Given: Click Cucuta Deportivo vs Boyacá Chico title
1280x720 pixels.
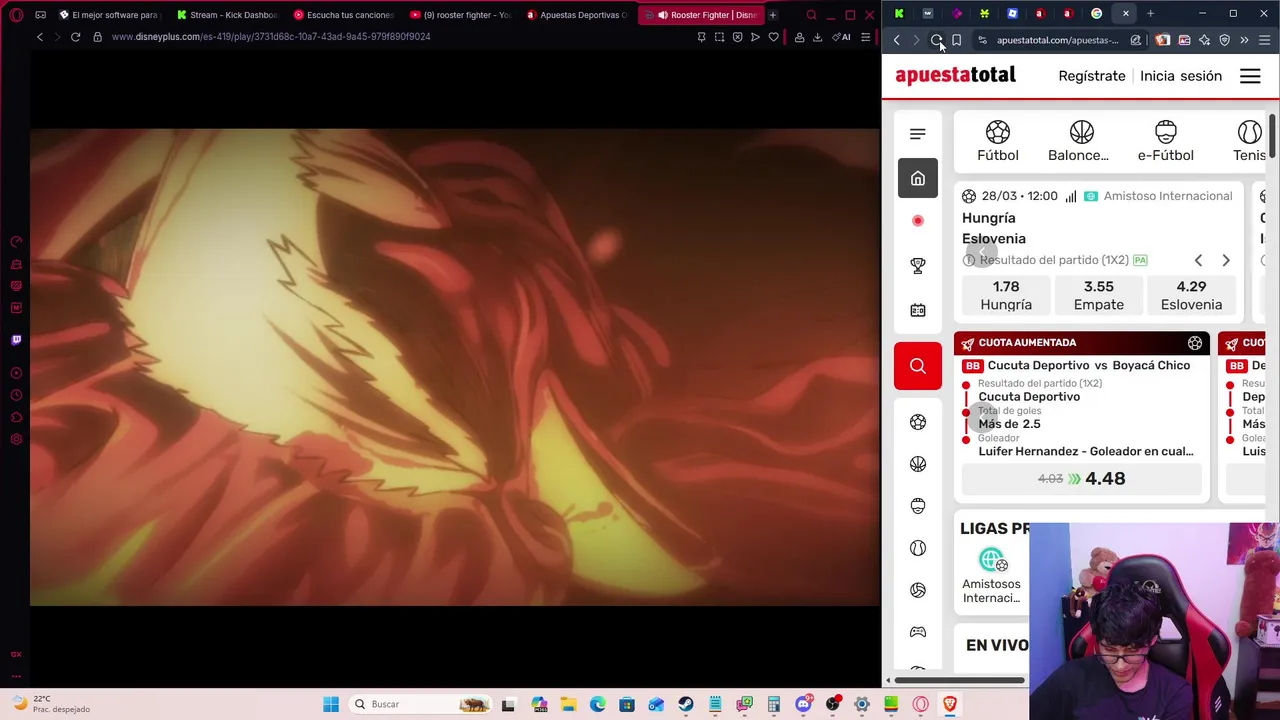Looking at the screenshot, I should [x=1088, y=365].
